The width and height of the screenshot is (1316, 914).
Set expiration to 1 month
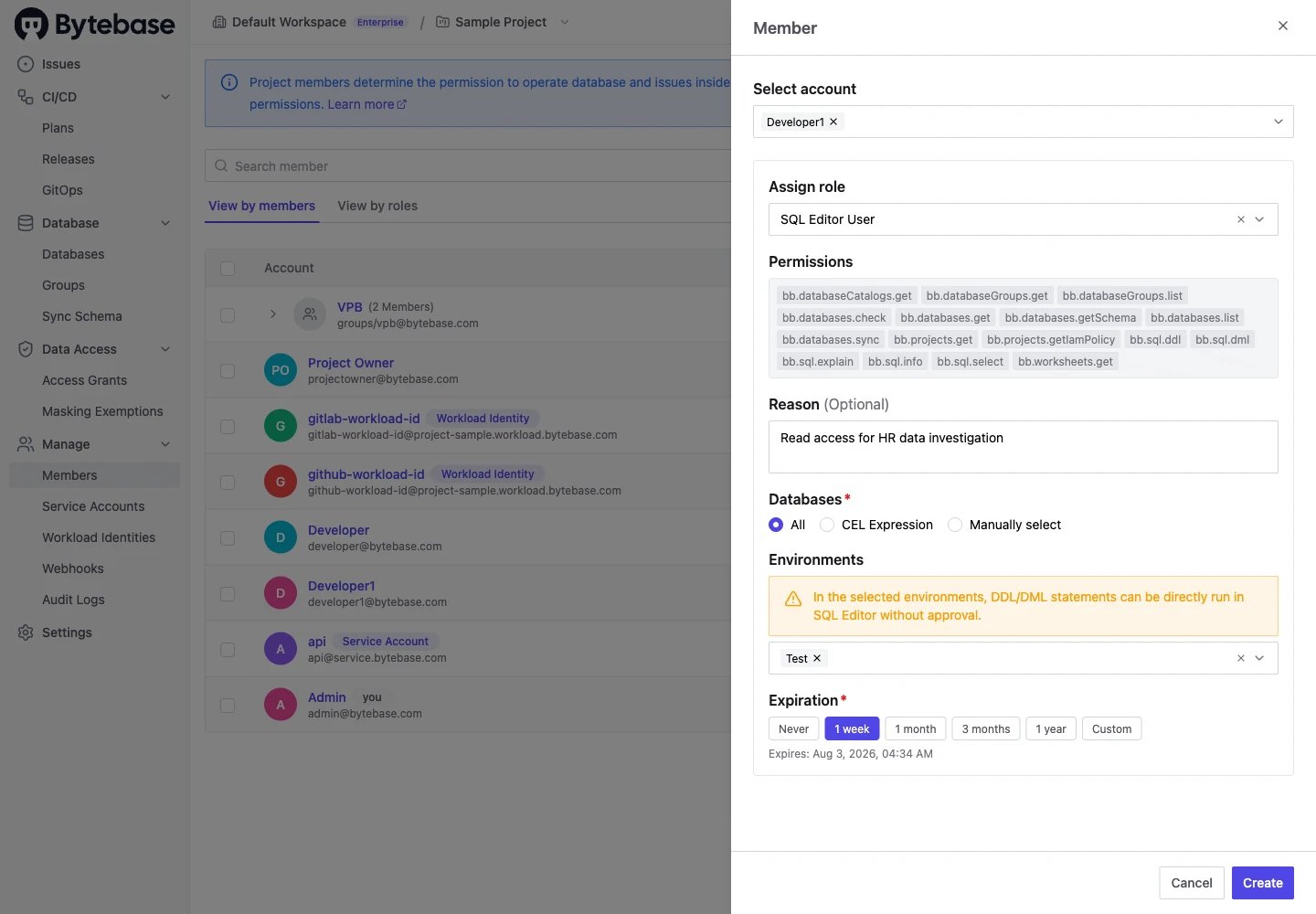click(915, 728)
